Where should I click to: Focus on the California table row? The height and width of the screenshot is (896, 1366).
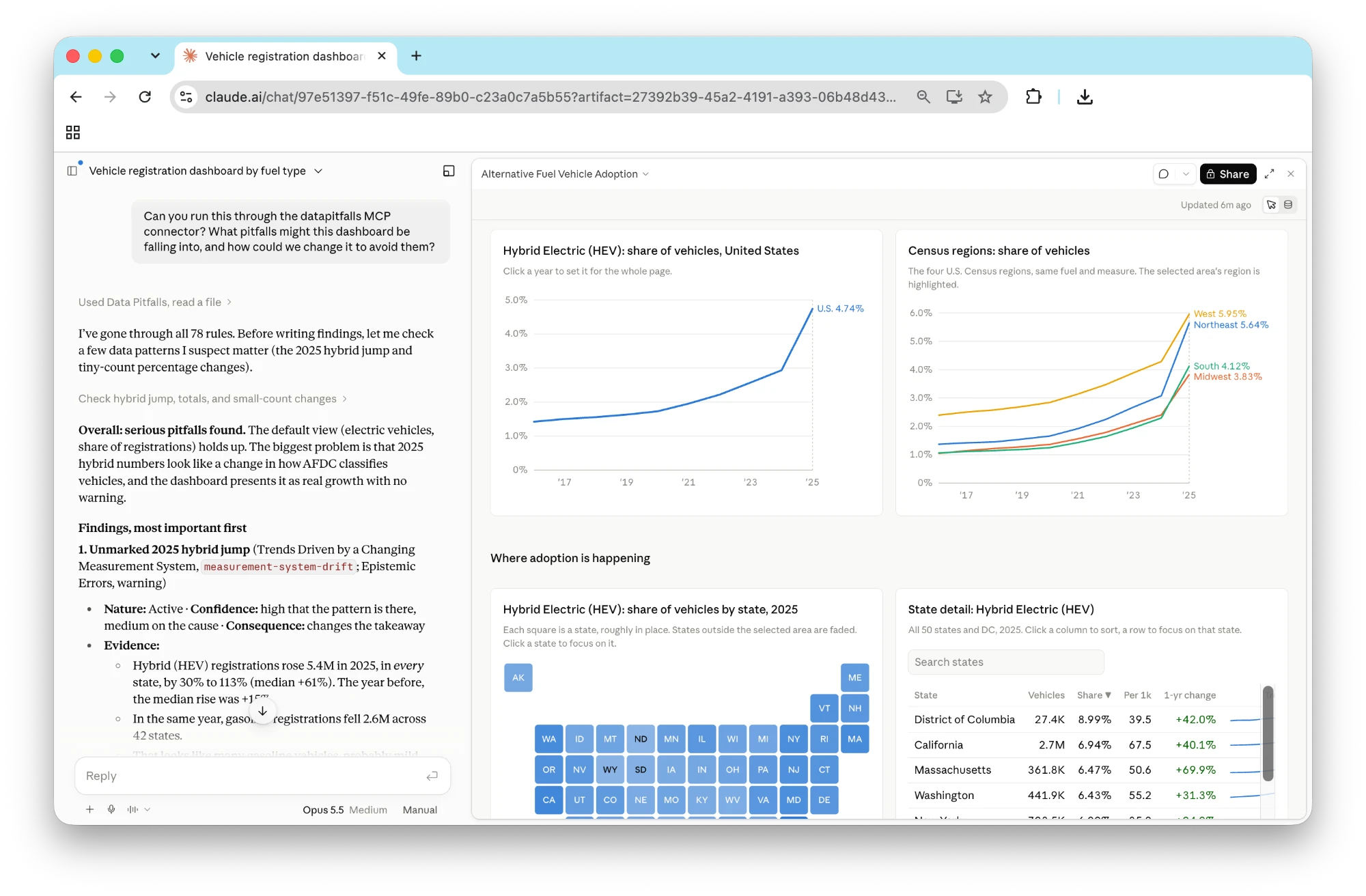[1086, 745]
